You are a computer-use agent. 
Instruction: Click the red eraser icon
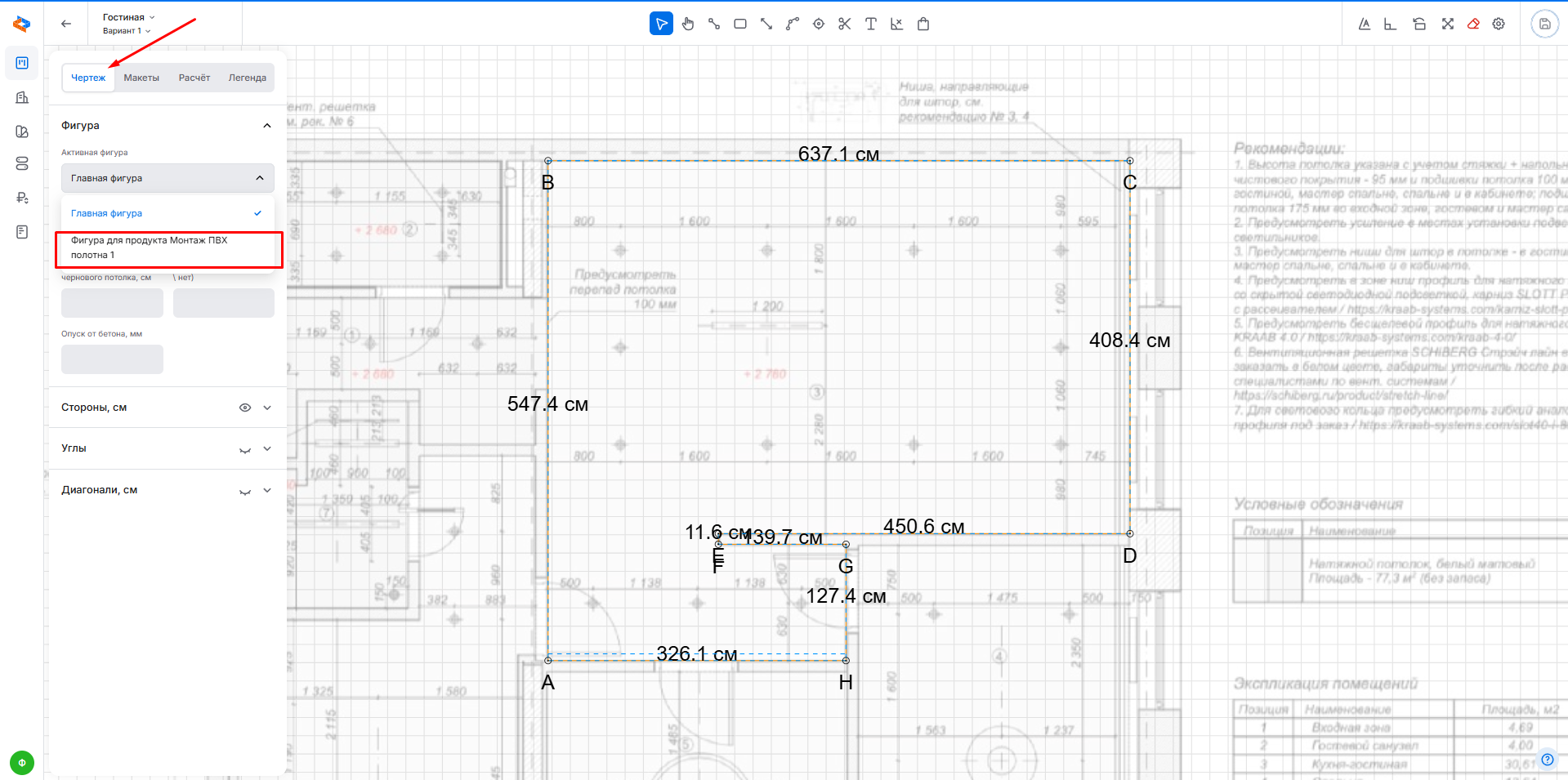click(x=1473, y=24)
